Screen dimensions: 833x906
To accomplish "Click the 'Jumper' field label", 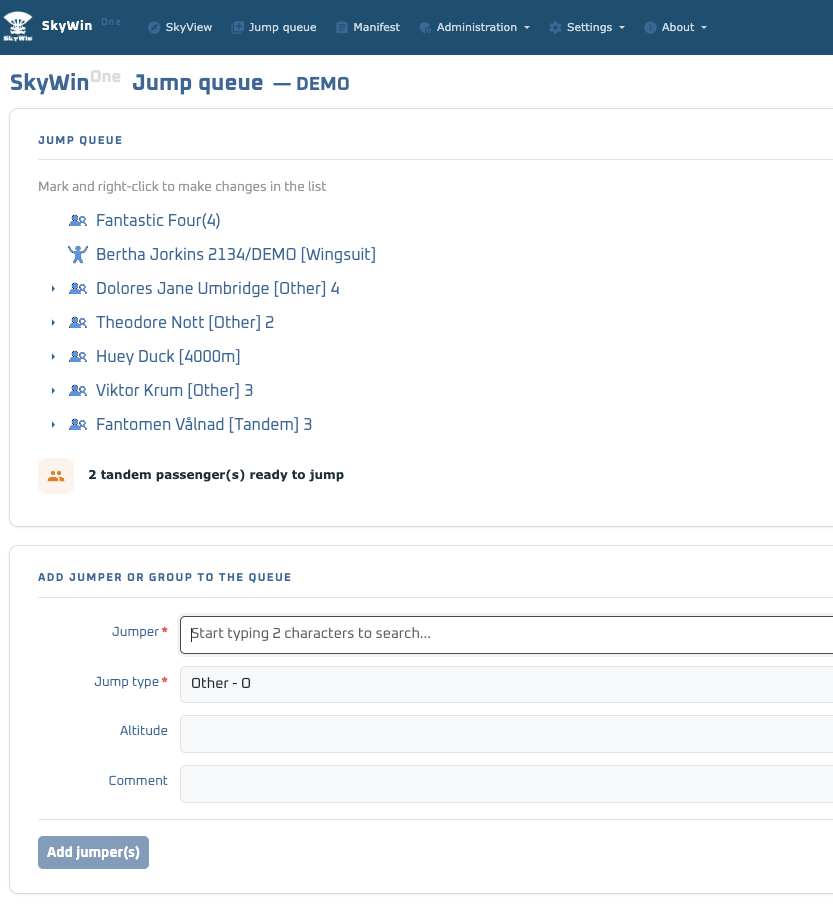I will pyautogui.click(x=135, y=632).
